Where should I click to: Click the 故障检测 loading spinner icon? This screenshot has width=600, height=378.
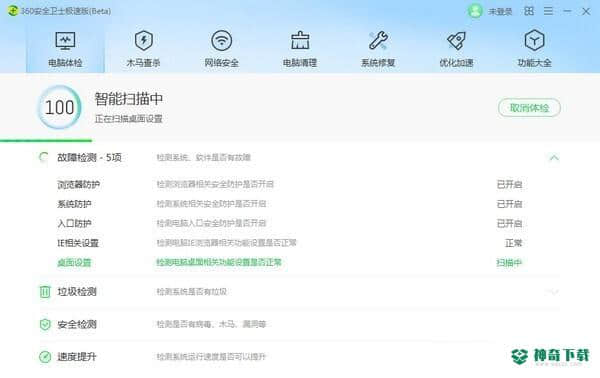click(x=44, y=157)
